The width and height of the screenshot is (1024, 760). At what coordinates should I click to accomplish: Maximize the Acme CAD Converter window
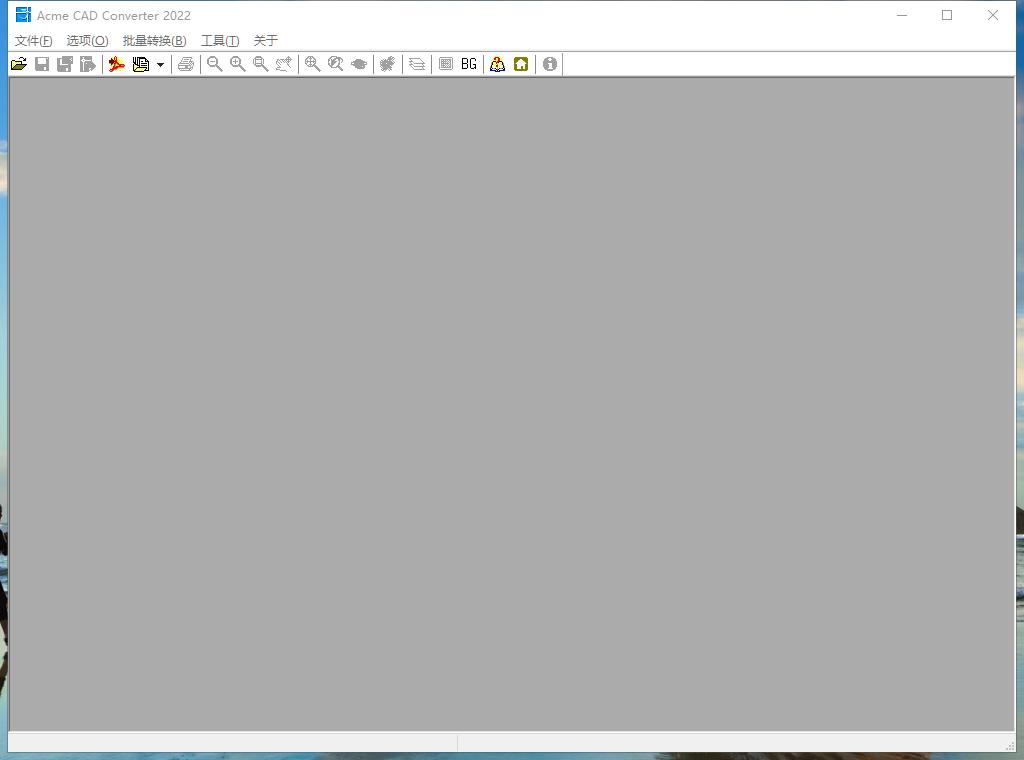coord(947,15)
